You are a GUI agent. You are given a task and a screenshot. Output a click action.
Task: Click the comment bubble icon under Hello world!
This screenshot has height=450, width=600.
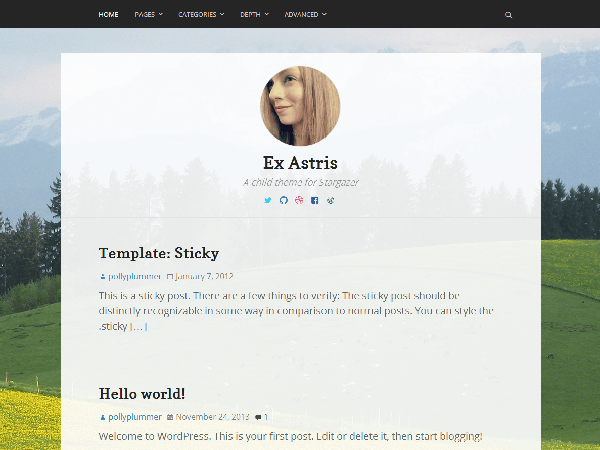coord(259,417)
